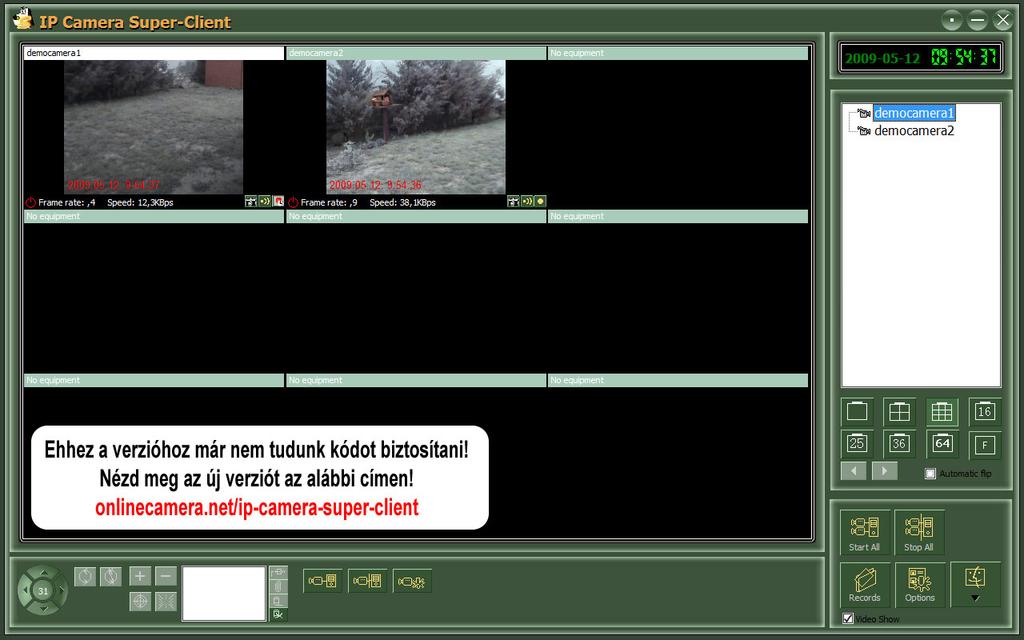Pan the camera left with the PTZ arrow
1024x640 pixels.
pos(25,591)
